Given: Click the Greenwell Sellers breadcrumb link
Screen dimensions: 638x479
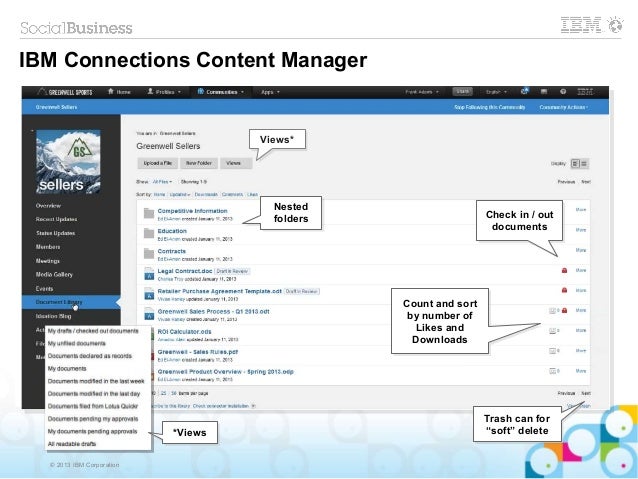Looking at the screenshot, I should 177,133.
